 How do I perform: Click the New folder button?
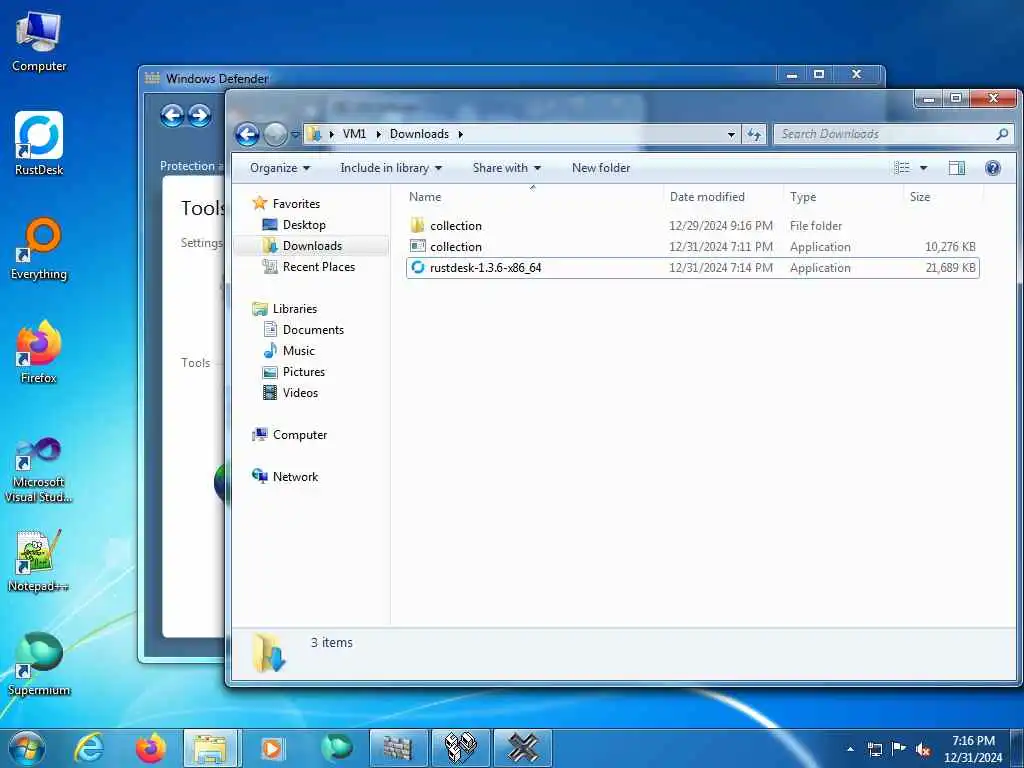601,168
